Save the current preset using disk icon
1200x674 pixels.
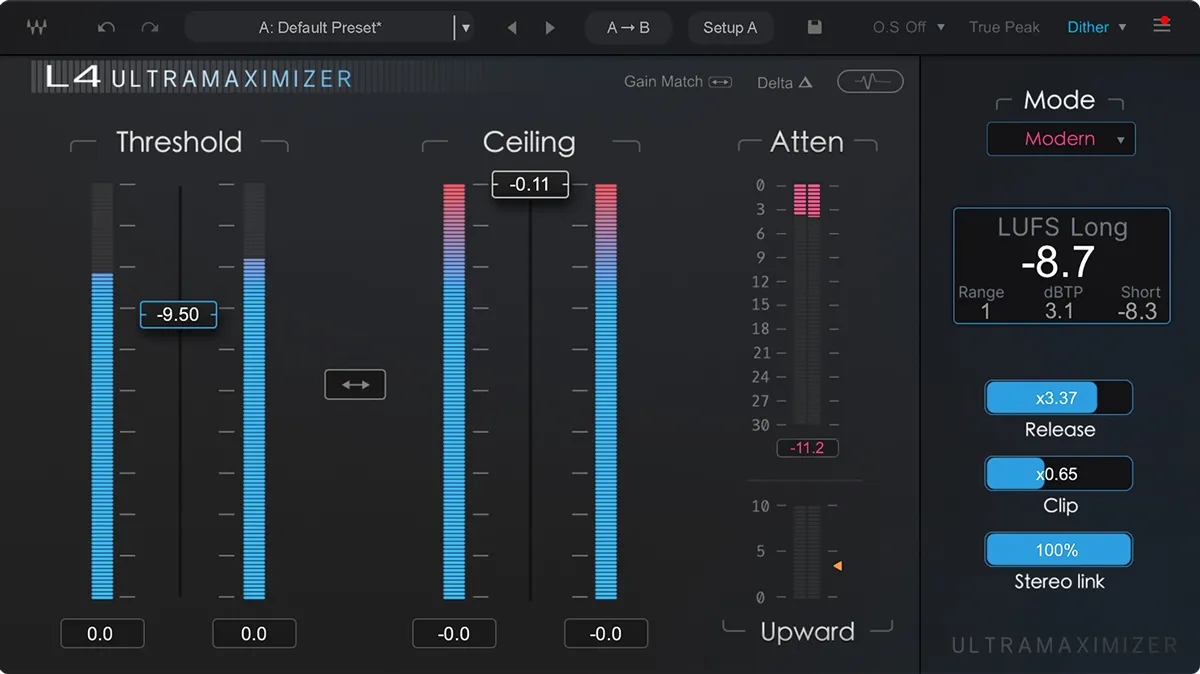[x=813, y=27]
